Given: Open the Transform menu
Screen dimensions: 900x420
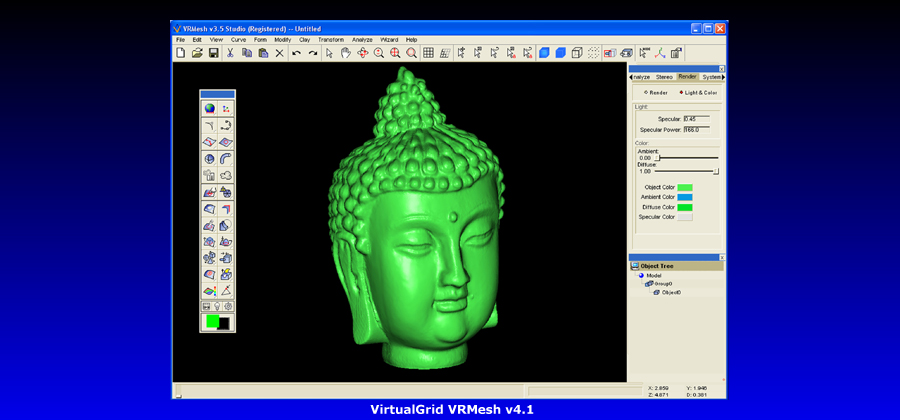Looking at the screenshot, I should click(331, 40).
